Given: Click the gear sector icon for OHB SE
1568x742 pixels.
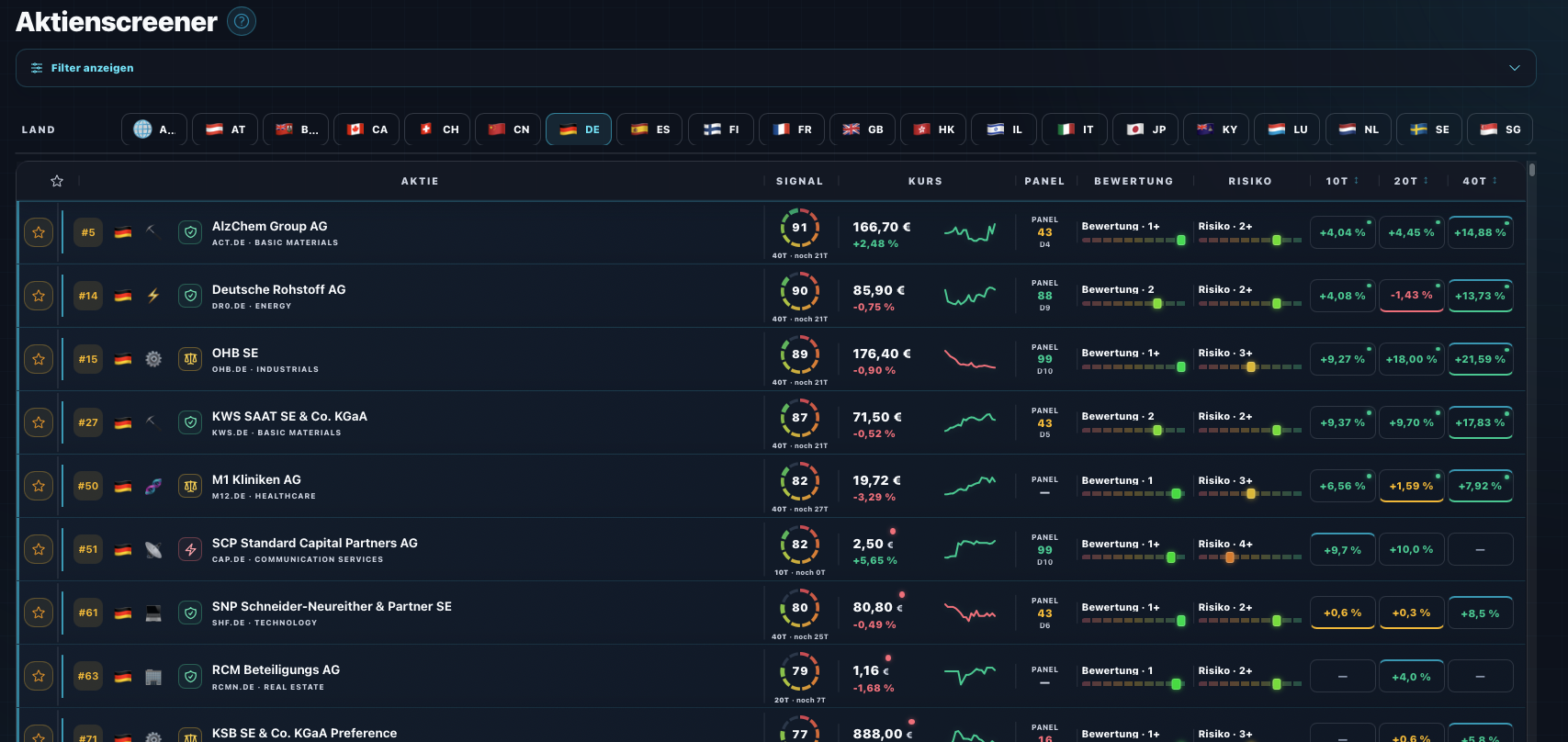Looking at the screenshot, I should pyautogui.click(x=153, y=359).
